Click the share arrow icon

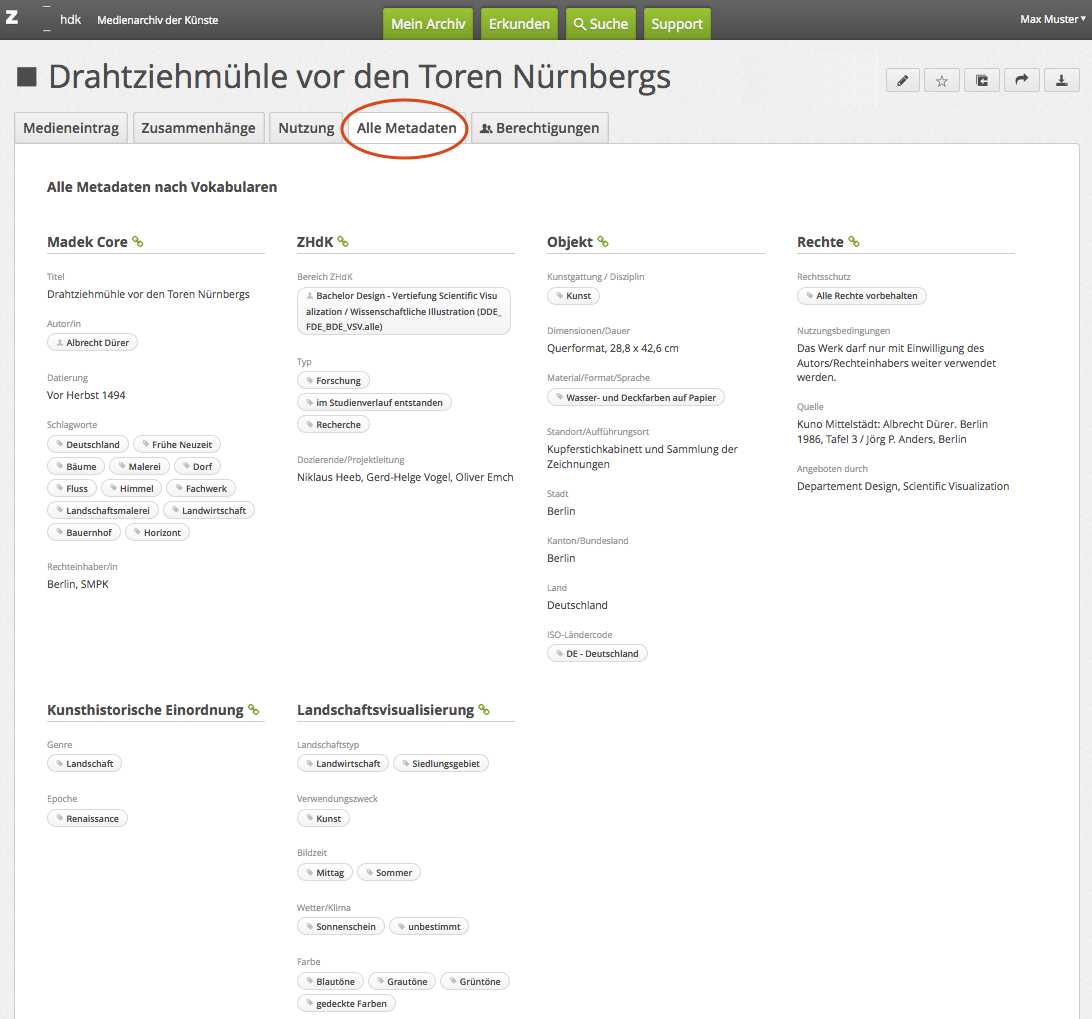pos(1021,81)
